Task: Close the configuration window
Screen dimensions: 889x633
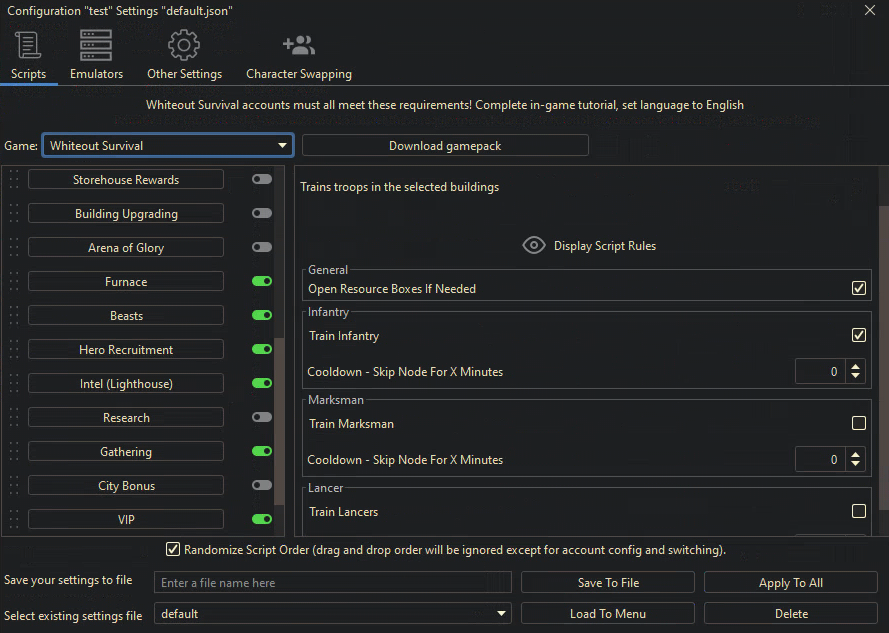Action: tap(870, 10)
